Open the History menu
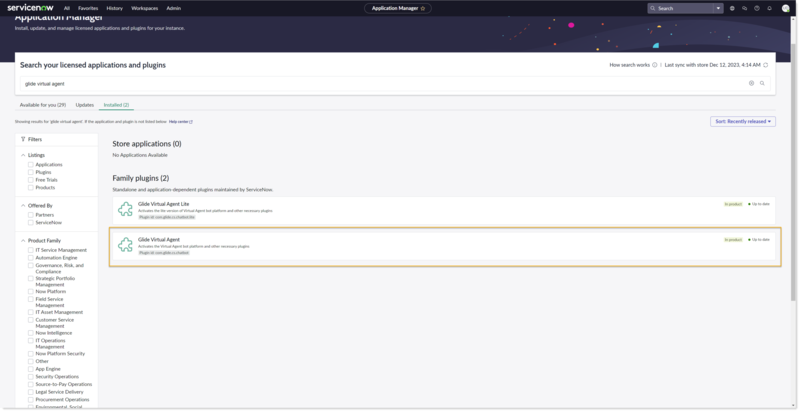The width and height of the screenshot is (800, 412). click(114, 8)
